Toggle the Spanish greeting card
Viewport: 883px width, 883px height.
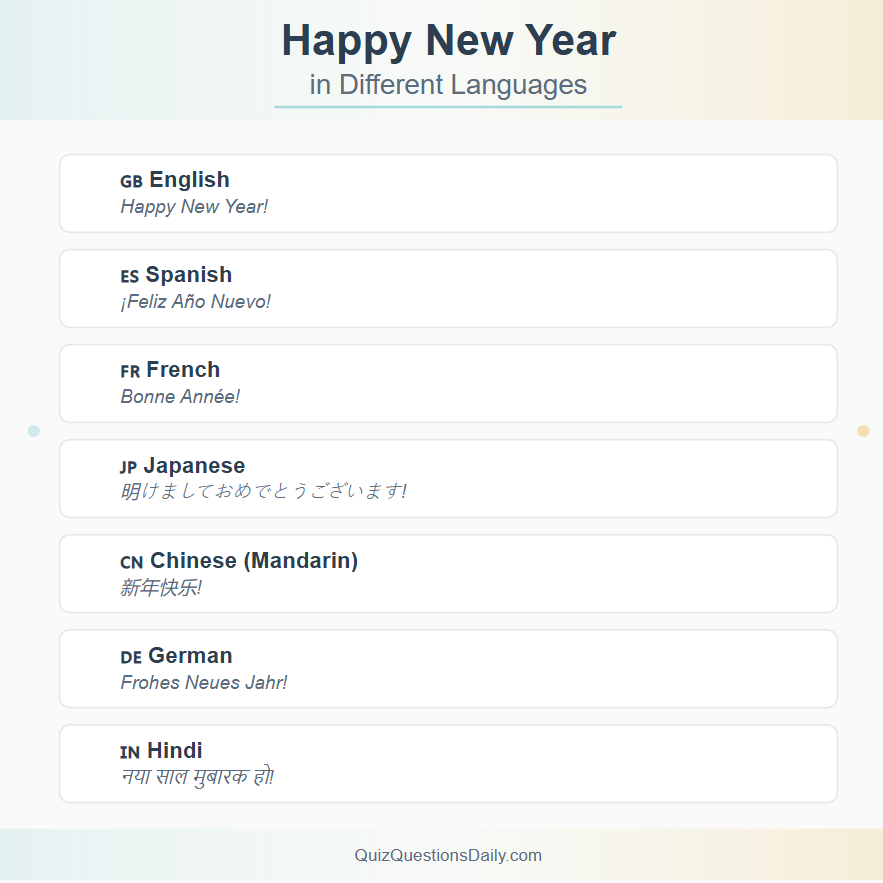(x=448, y=288)
